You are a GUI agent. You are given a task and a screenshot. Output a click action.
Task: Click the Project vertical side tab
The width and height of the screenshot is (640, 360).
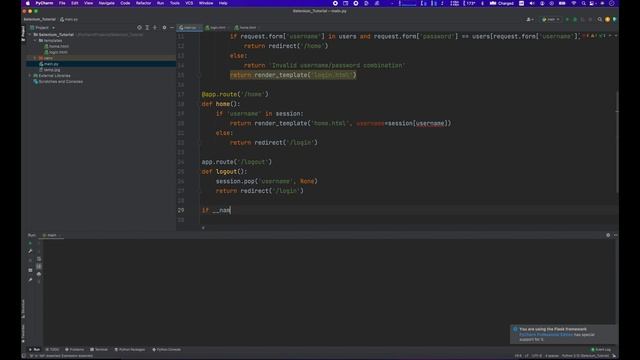coord(23,33)
